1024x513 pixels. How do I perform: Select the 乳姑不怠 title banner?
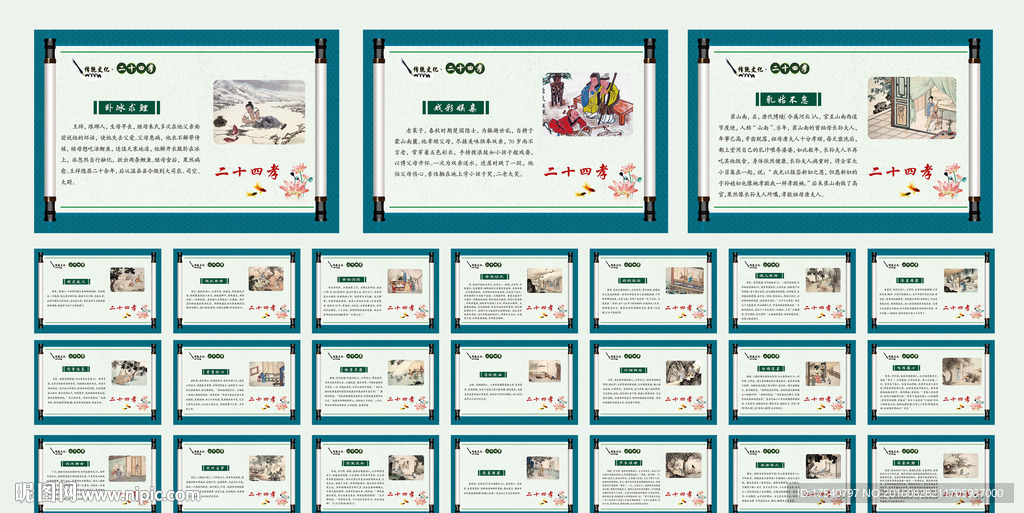click(788, 100)
